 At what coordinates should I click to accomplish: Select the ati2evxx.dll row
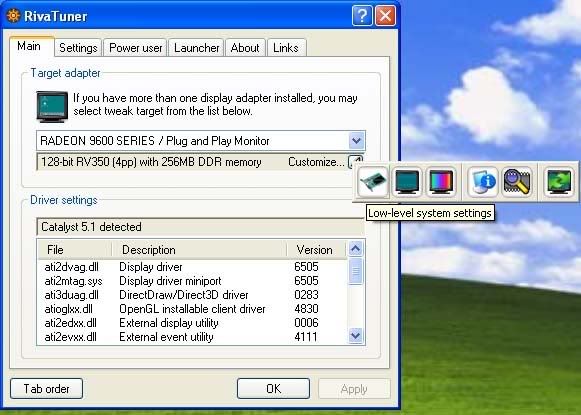[x=192, y=337]
